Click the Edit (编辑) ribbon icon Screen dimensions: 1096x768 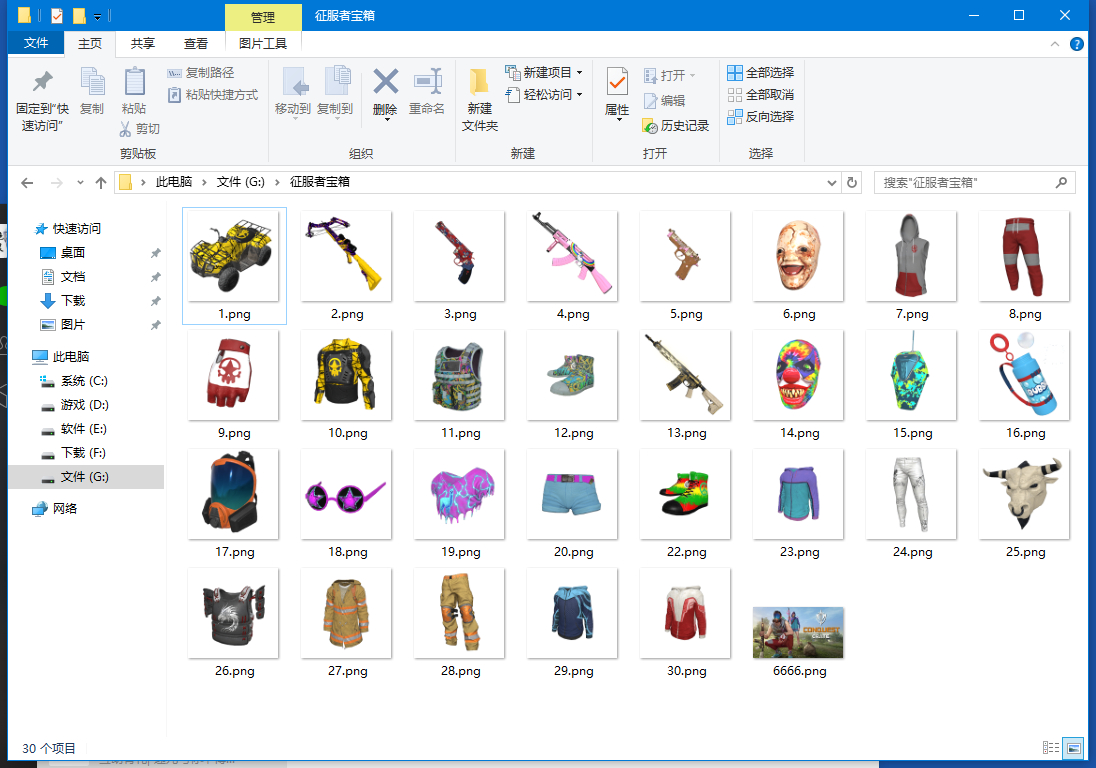pos(650,101)
